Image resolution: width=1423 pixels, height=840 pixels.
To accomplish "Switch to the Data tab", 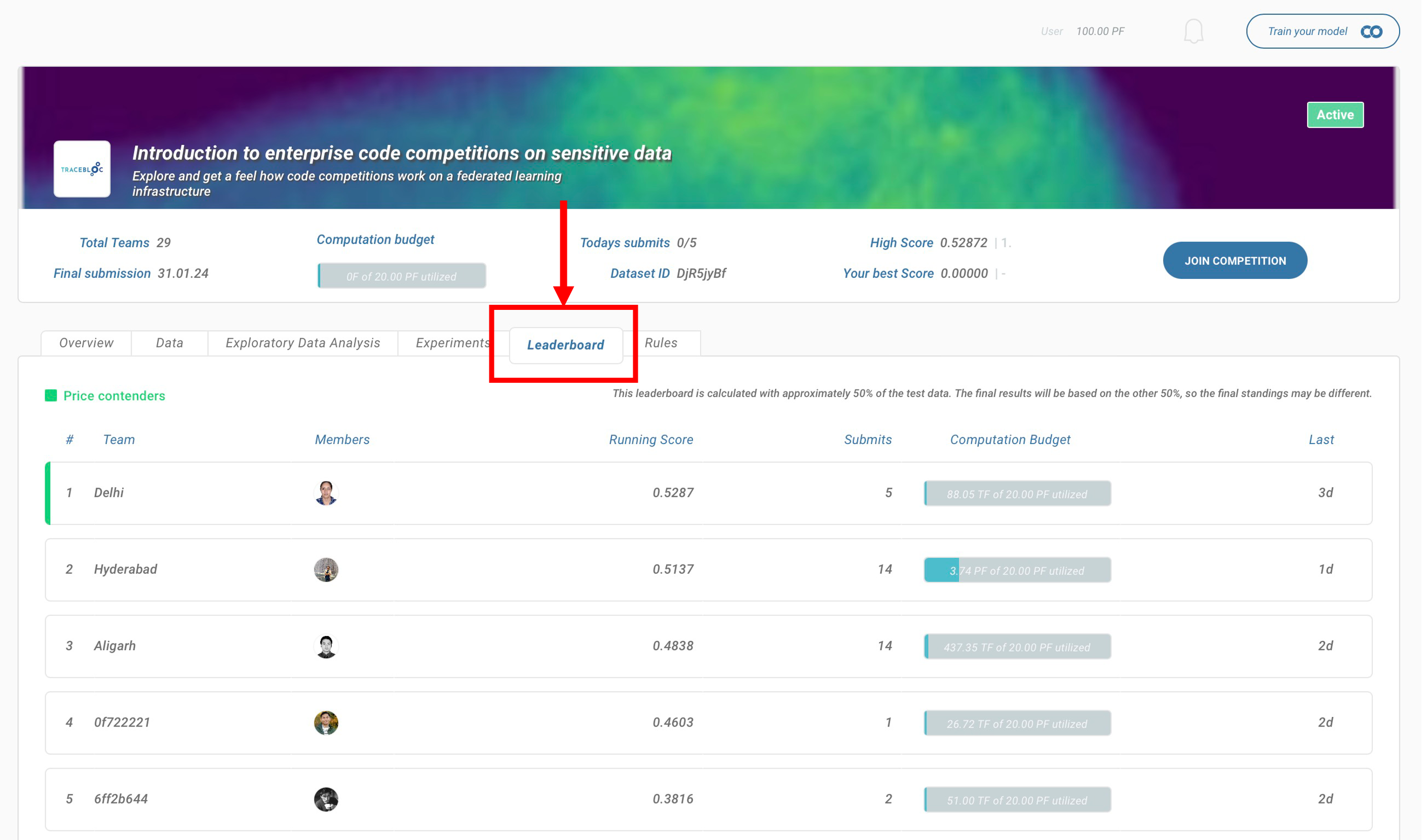I will coord(169,343).
